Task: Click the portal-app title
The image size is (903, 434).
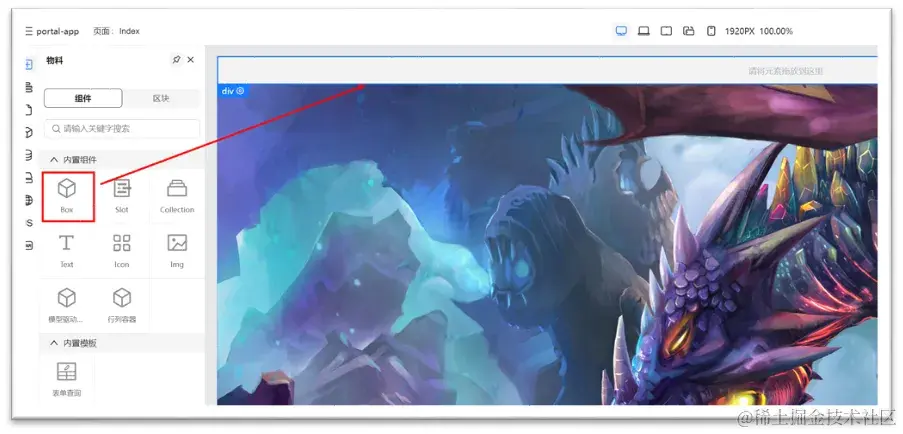Action: click(x=58, y=31)
